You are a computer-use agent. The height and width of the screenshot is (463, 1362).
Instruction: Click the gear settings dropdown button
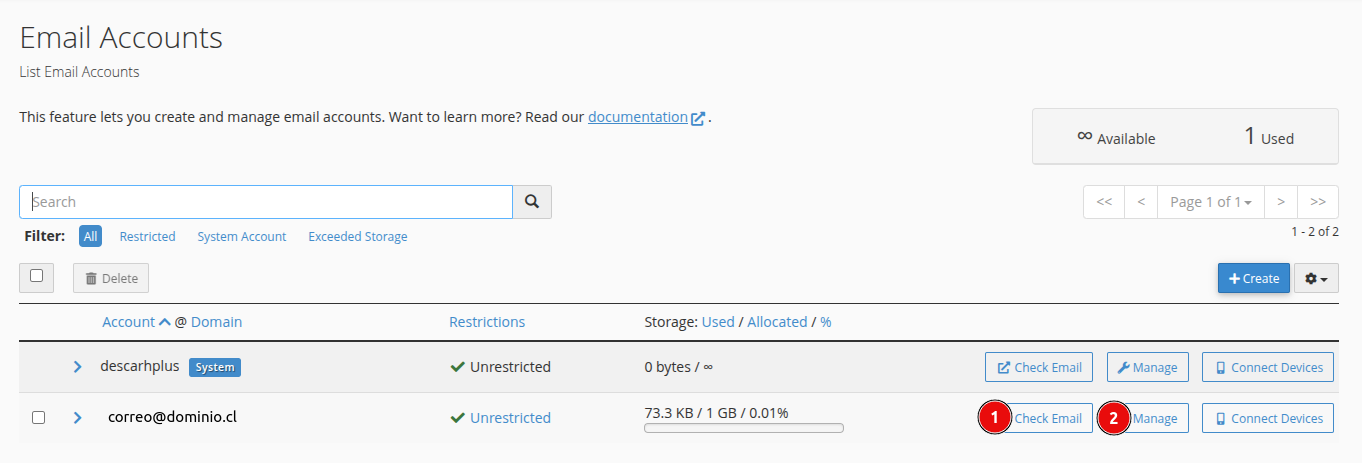[x=1316, y=278]
